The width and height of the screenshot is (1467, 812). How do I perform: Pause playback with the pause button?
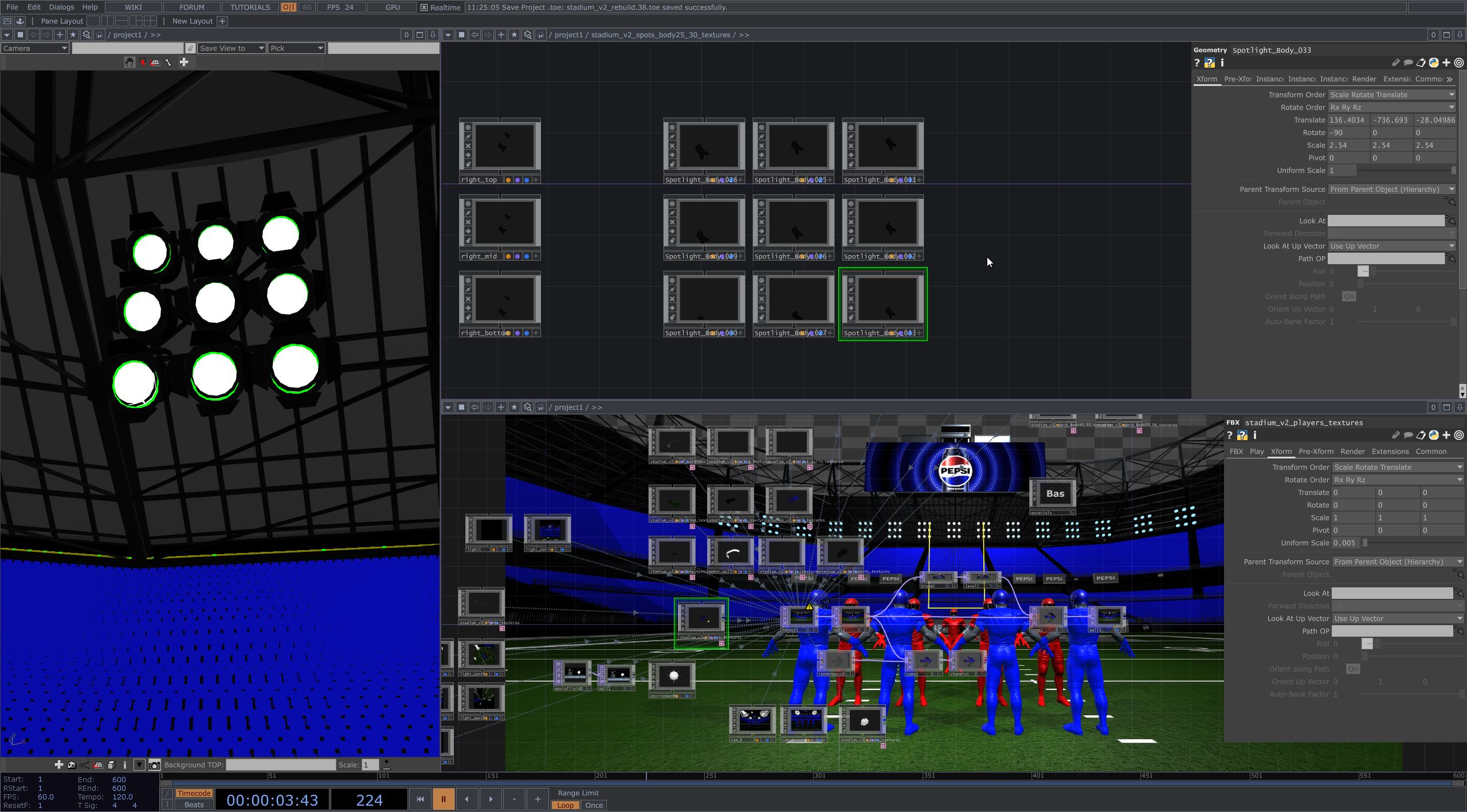[x=444, y=798]
